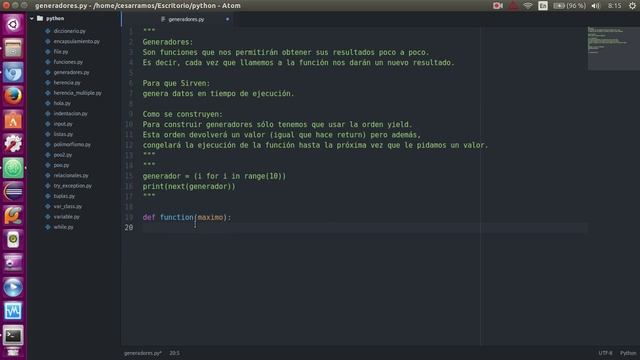Open diccionario.py in the tree view
Screen dimensions: 640x360
pyautogui.click(x=69, y=31)
